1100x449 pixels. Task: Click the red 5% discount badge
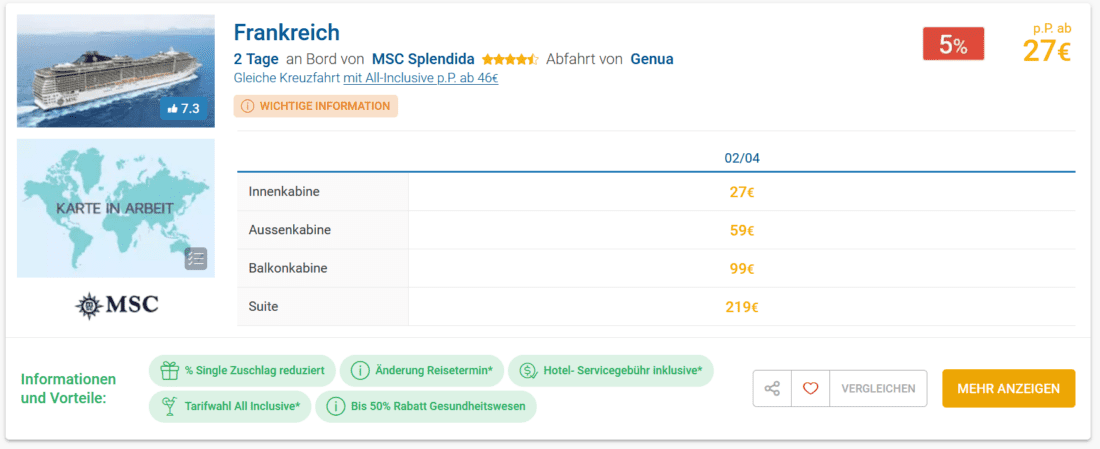pos(952,44)
